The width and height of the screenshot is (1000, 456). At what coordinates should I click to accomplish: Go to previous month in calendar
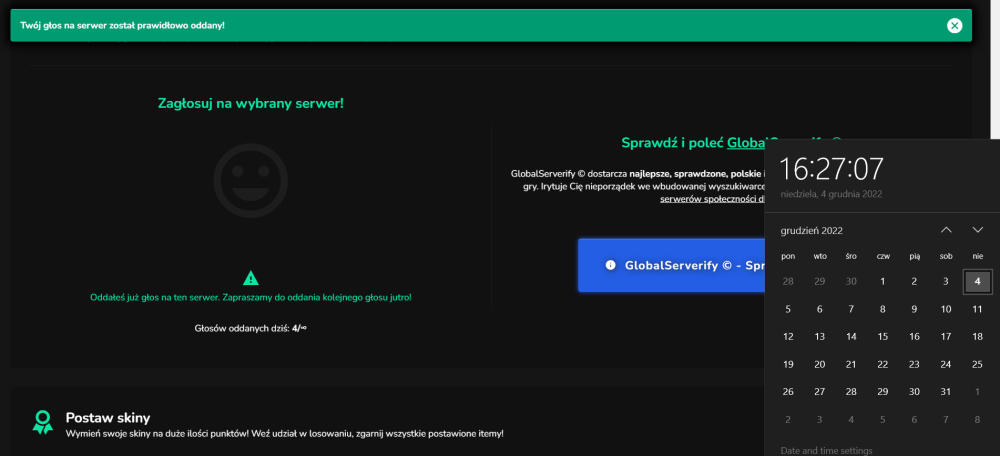946,230
